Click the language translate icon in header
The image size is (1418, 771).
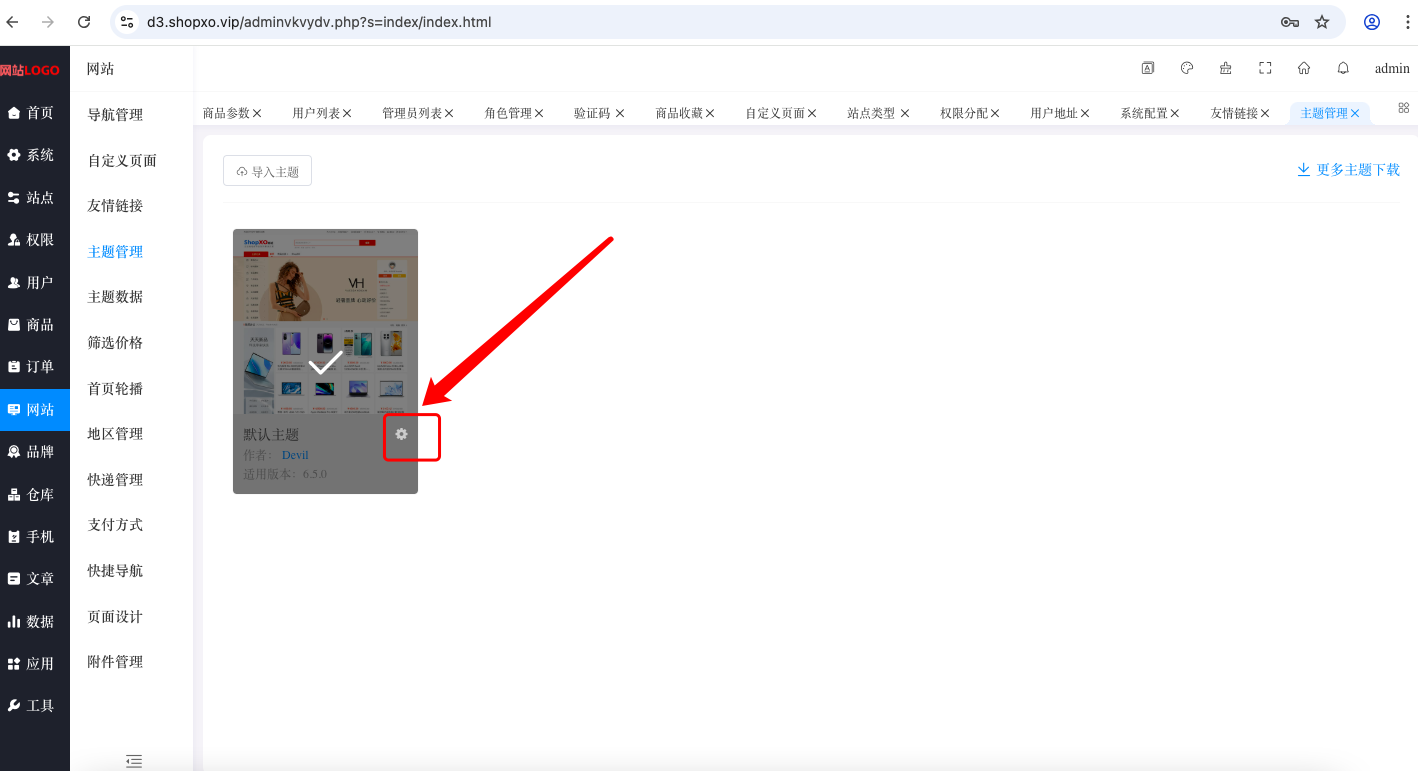click(1148, 68)
